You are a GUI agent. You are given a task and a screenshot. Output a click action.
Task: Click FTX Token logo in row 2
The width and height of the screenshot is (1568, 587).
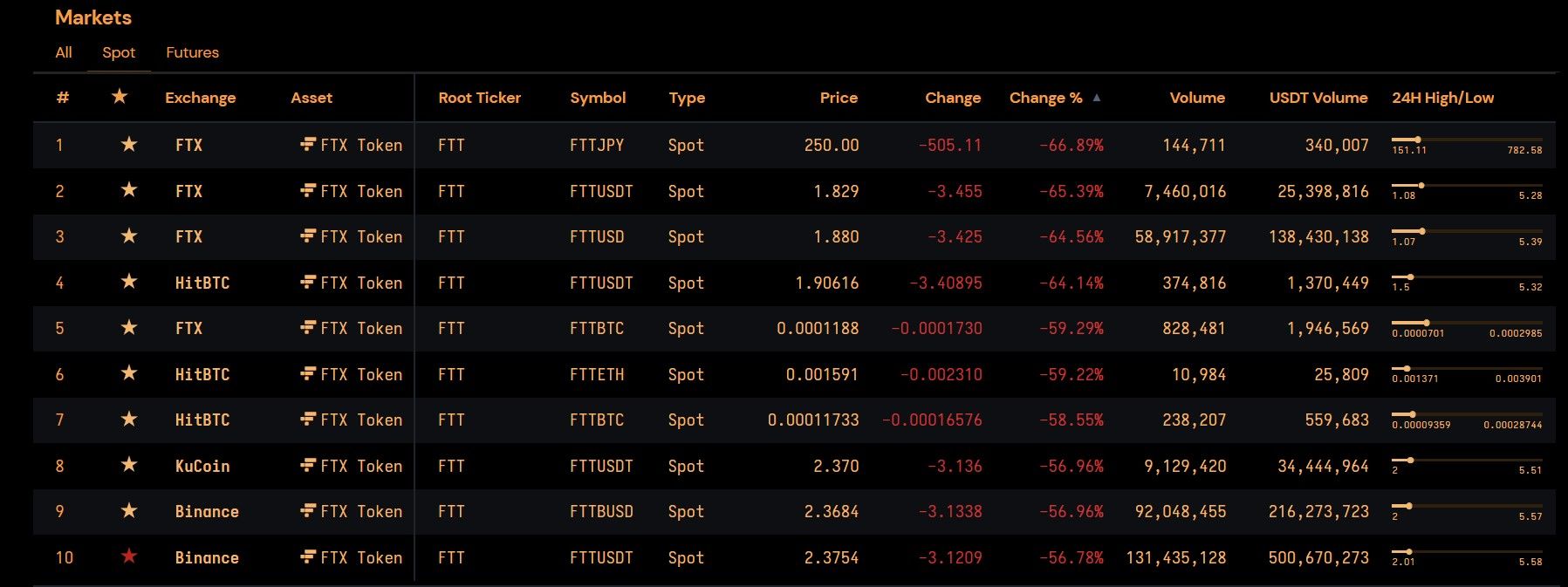(x=308, y=191)
